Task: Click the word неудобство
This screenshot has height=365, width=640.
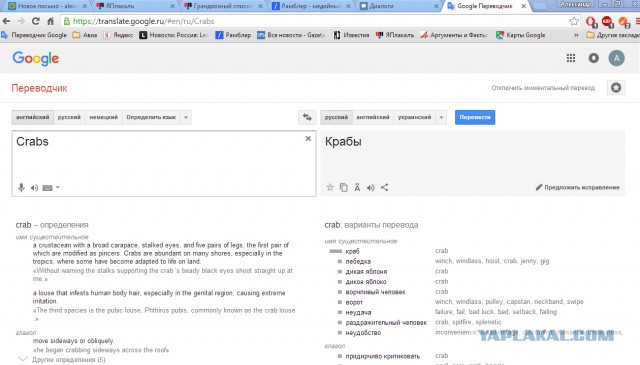Action: pos(363,333)
